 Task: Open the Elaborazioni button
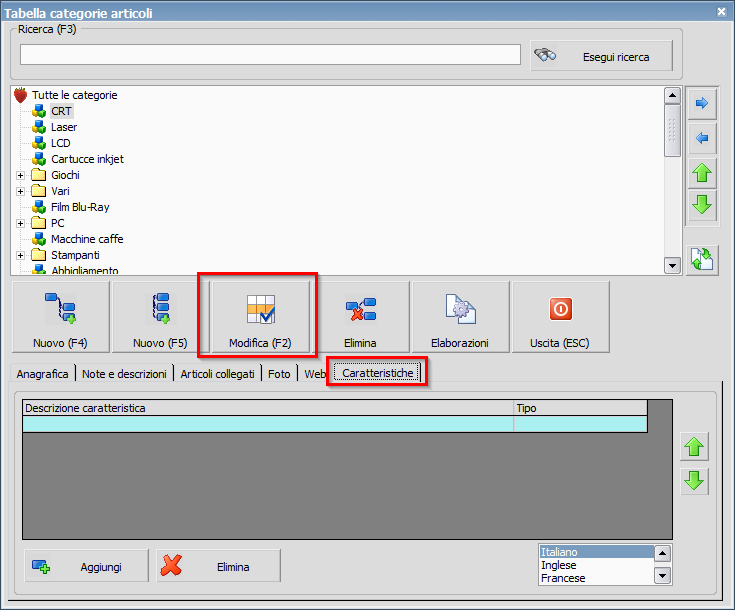coord(460,317)
